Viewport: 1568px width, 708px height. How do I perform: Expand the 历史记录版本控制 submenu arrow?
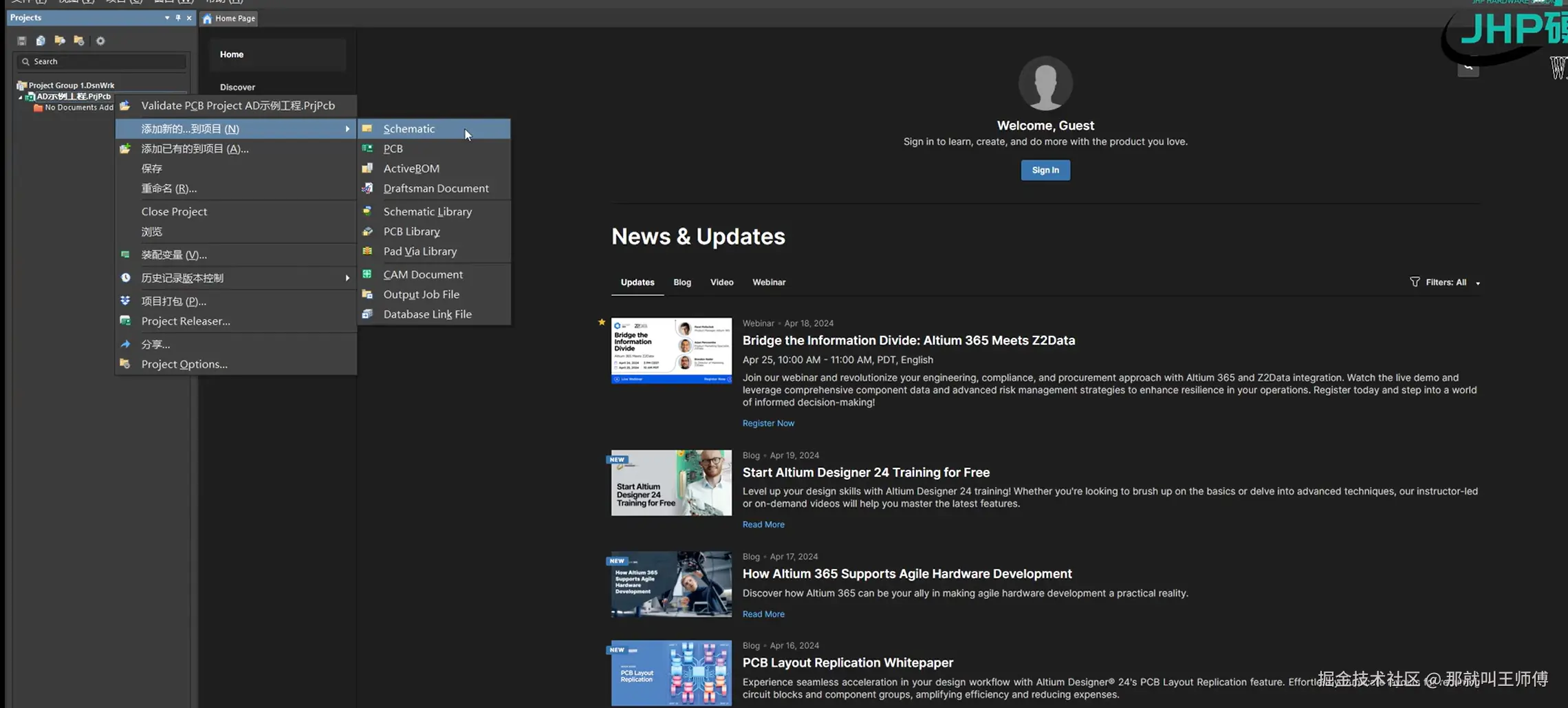(347, 278)
